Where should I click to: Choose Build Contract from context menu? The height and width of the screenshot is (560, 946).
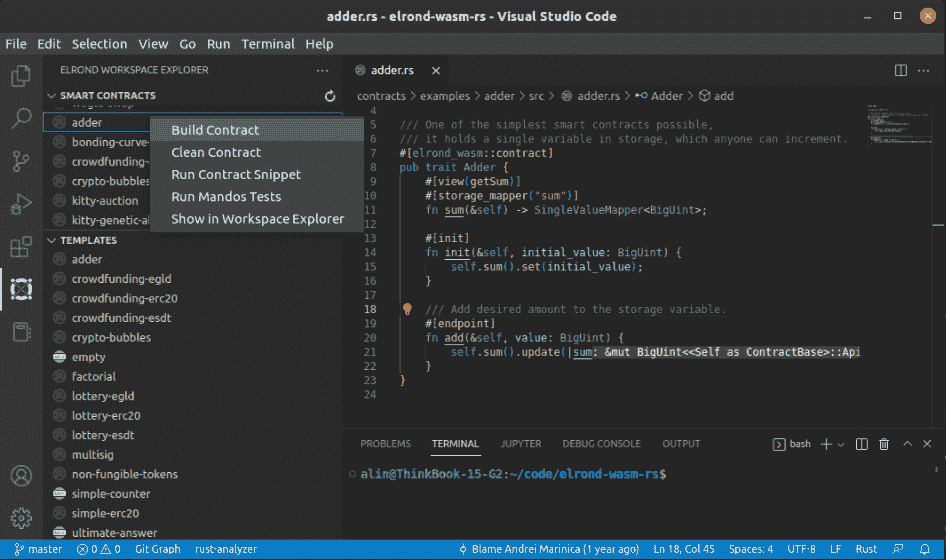(257, 130)
